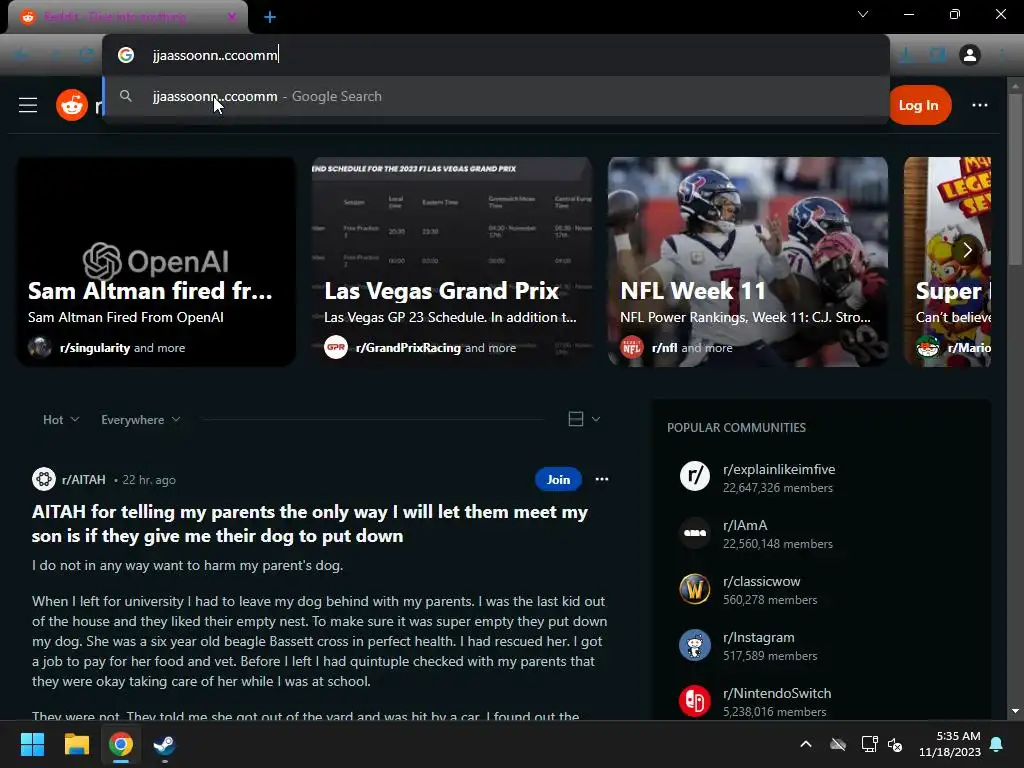The image size is (1024, 768).
Task: Click the GPR community avatar icon
Action: tap(336, 347)
